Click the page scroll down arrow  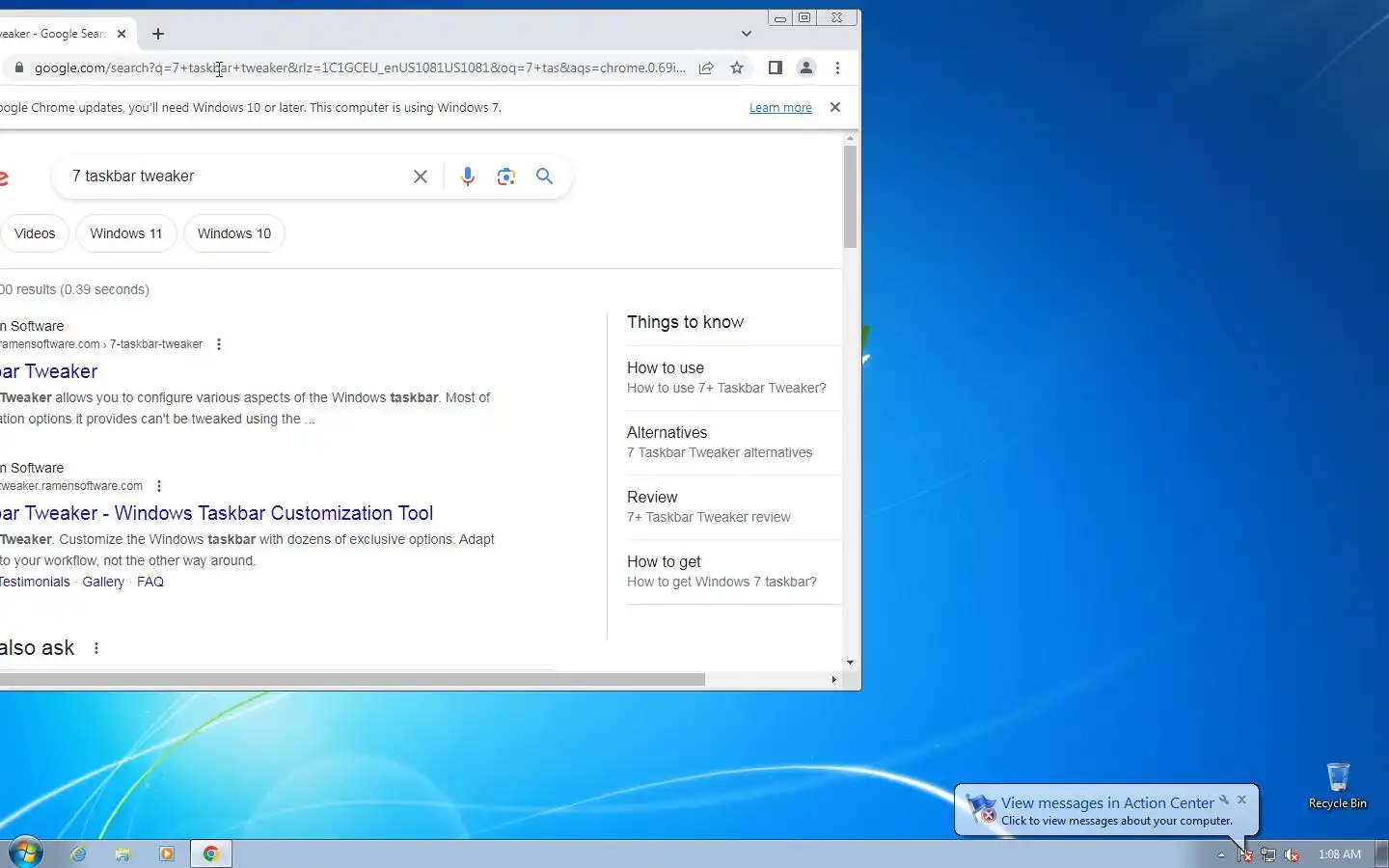point(850,663)
